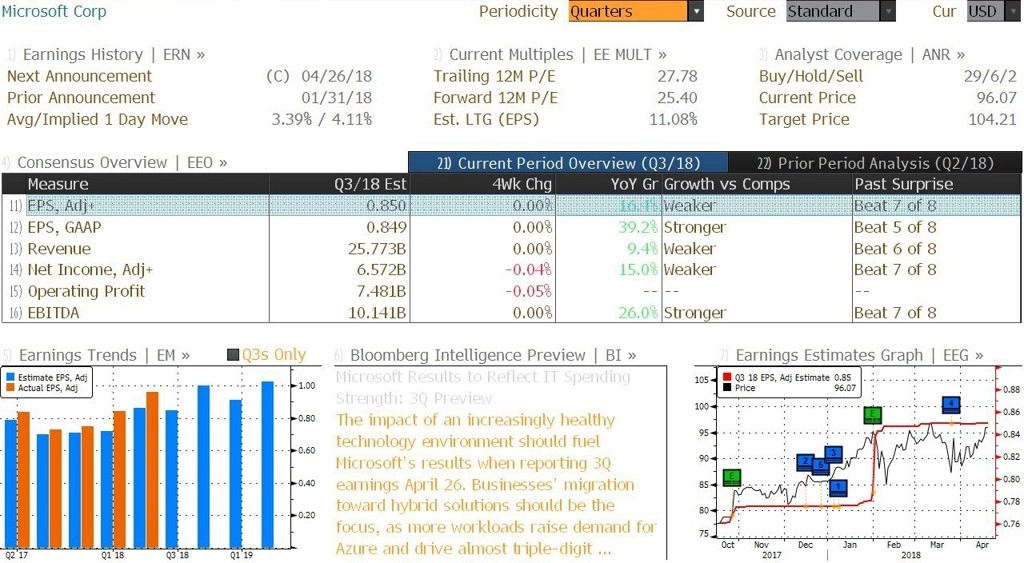Viewport: 1024px width, 563px height.
Task: Select the EPS, Adj+ row
Action: [x=511, y=206]
